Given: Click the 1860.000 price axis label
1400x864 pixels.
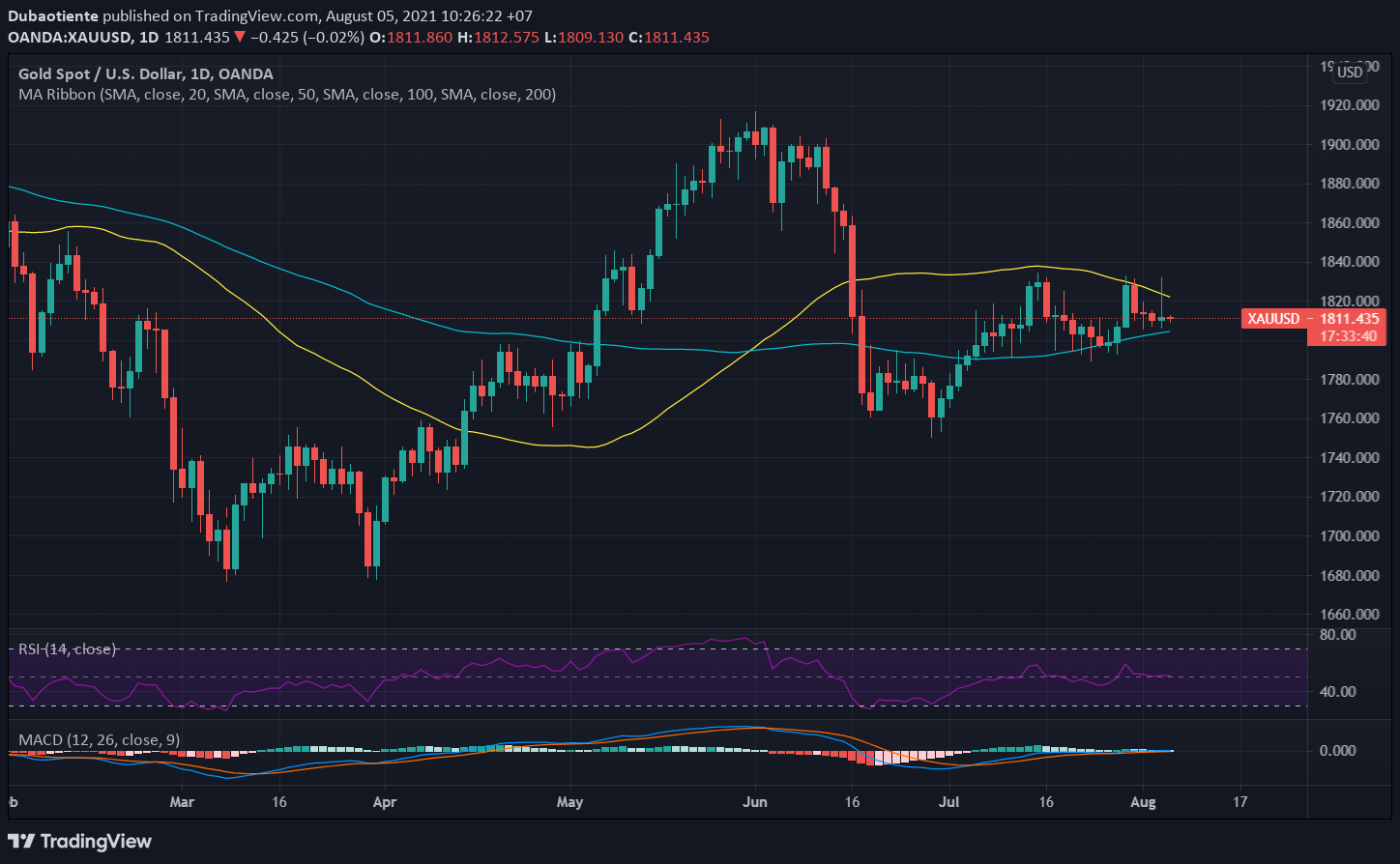Looking at the screenshot, I should (1348, 222).
